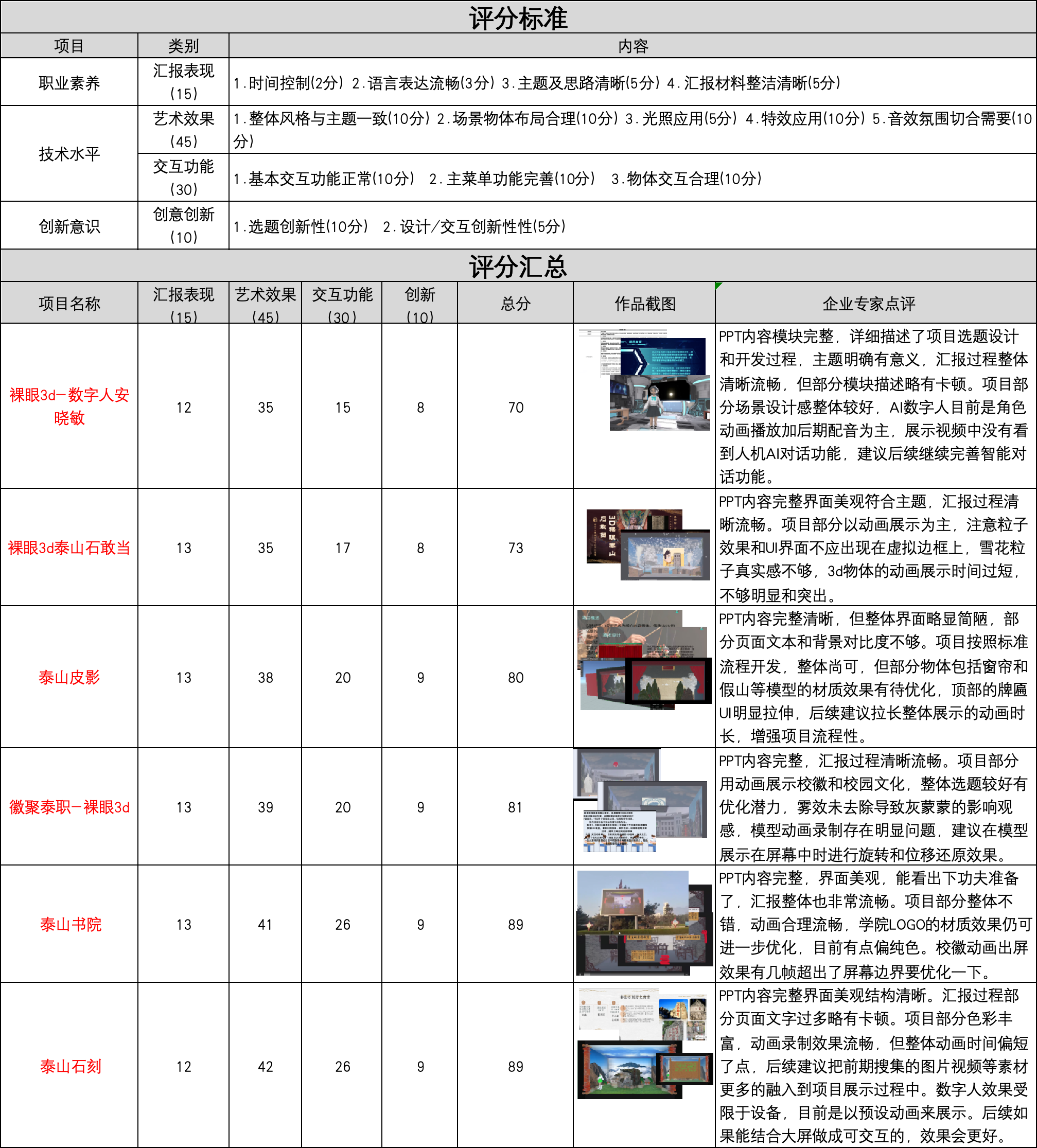The width and height of the screenshot is (1037, 1148).
Task: Click the 作品截图 column header
Action: tap(644, 304)
